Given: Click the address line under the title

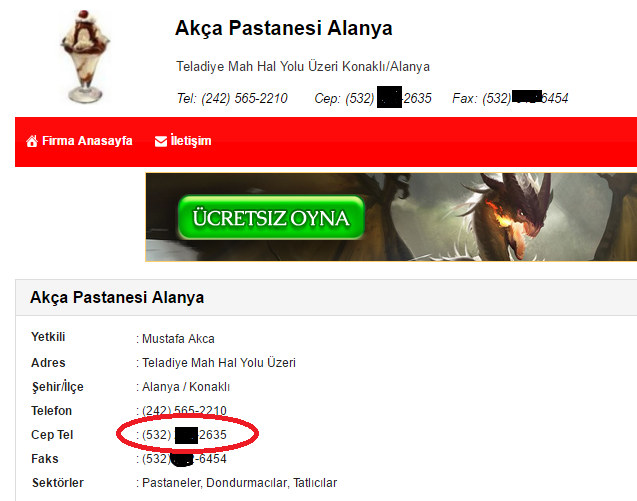Looking at the screenshot, I should tap(303, 66).
